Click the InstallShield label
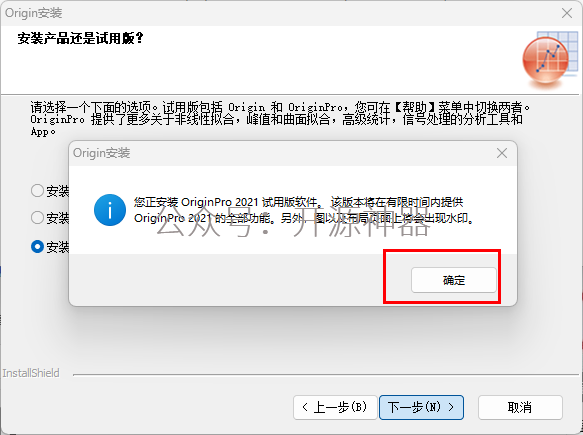Viewport: 583px width, 435px height. 31,373
